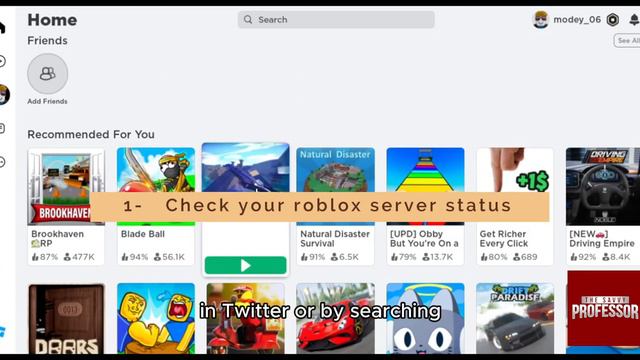Open the sidebar profile avatar icon

(4, 95)
